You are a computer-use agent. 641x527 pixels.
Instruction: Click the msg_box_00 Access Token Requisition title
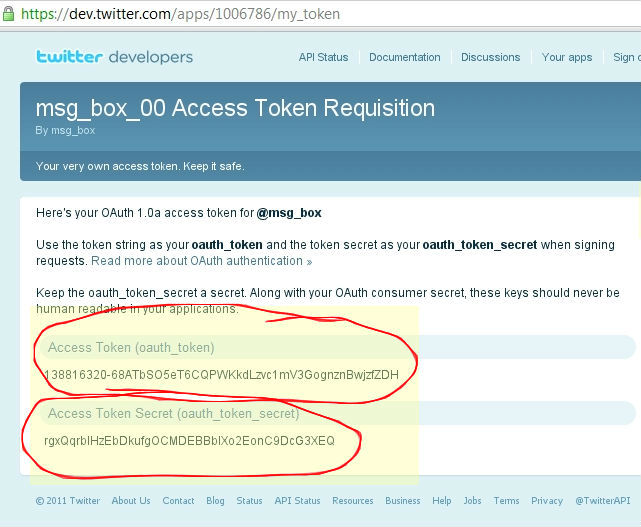pos(235,108)
